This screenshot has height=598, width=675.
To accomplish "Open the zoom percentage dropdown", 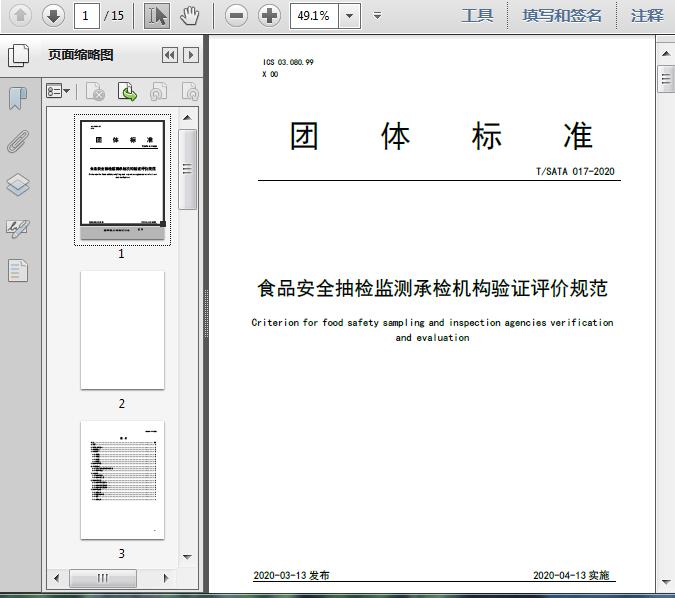I will [x=349, y=15].
